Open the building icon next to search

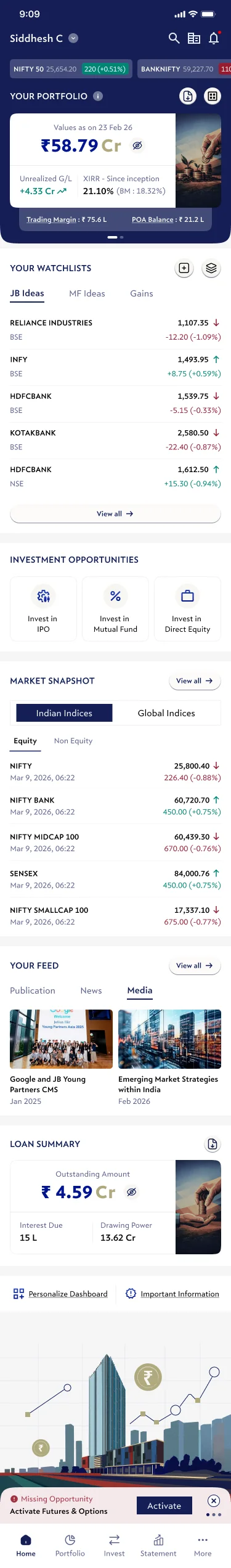pos(194,38)
